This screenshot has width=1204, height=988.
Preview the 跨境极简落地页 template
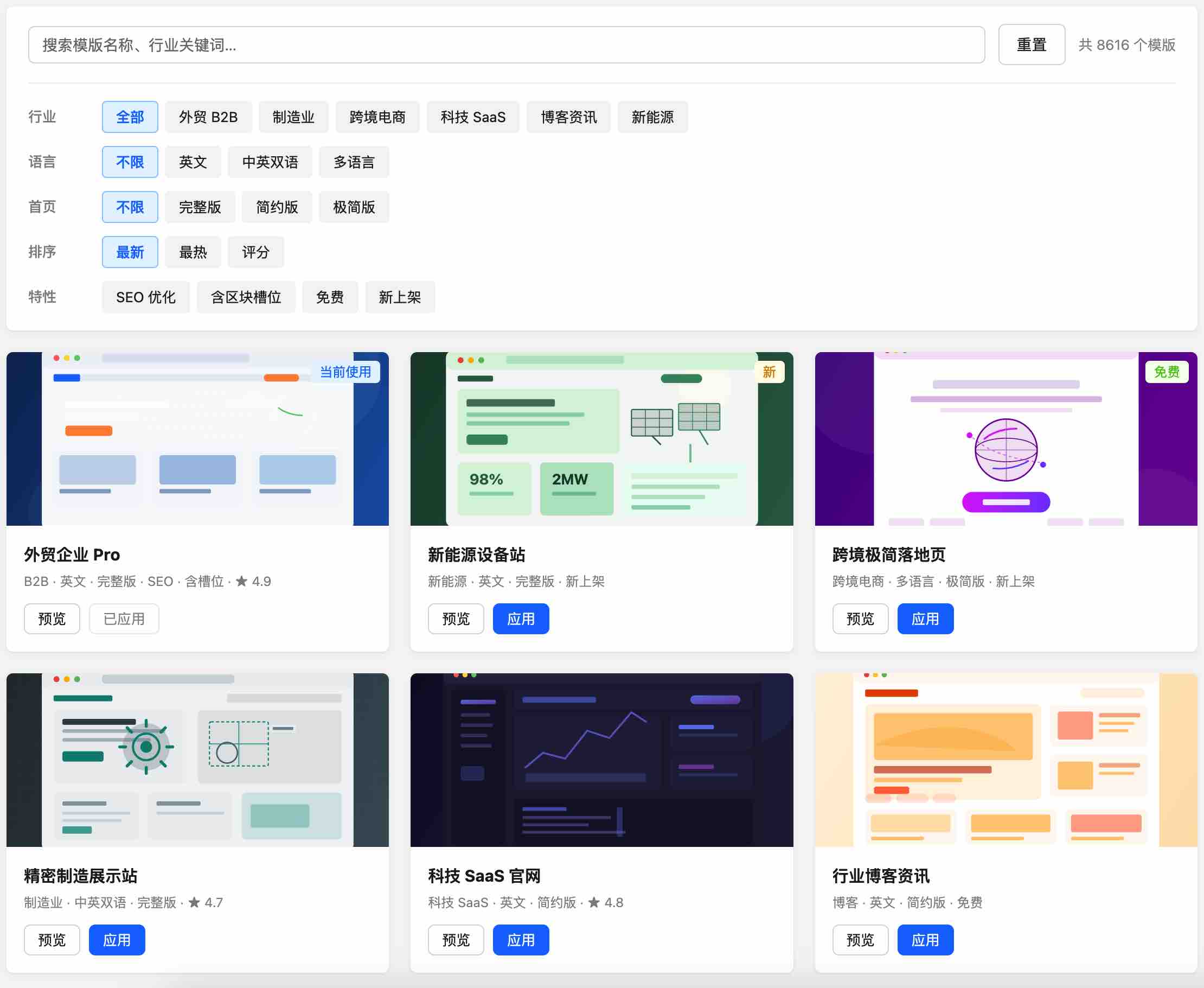click(860, 619)
